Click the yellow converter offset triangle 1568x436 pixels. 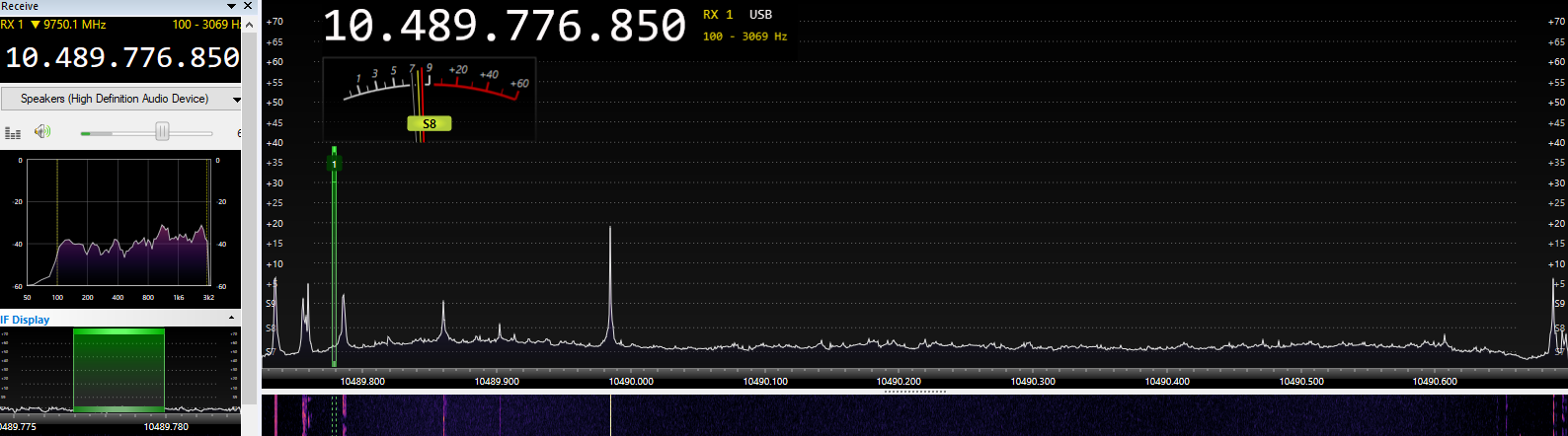tap(37, 25)
